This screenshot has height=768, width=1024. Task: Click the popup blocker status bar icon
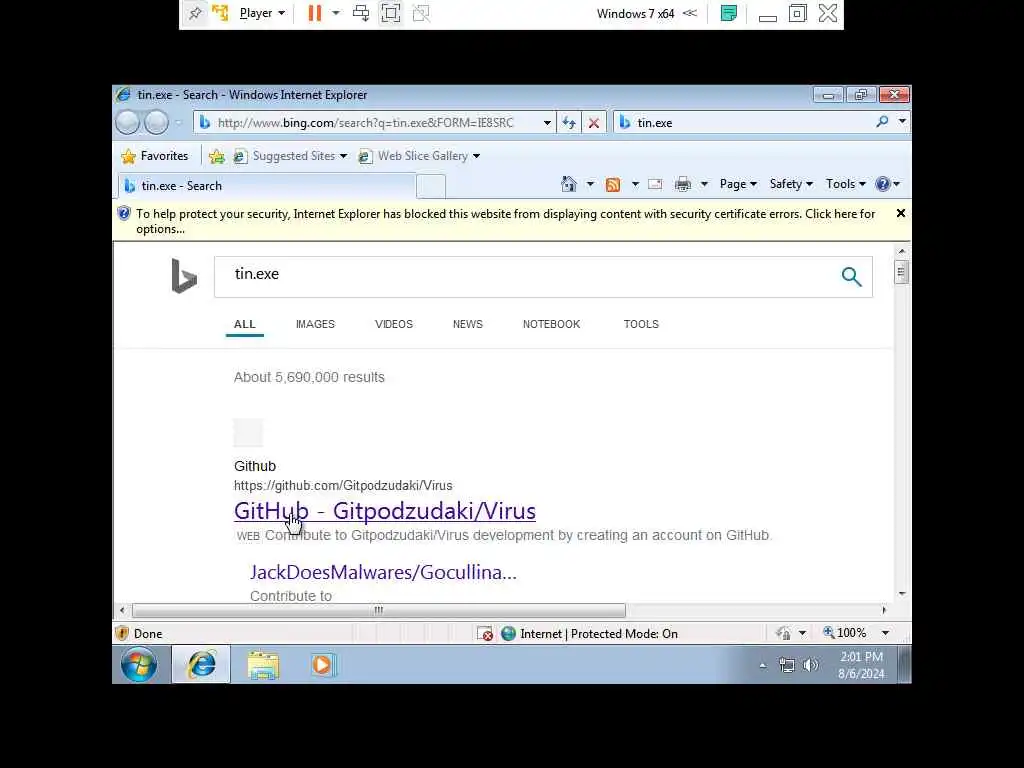coord(485,633)
